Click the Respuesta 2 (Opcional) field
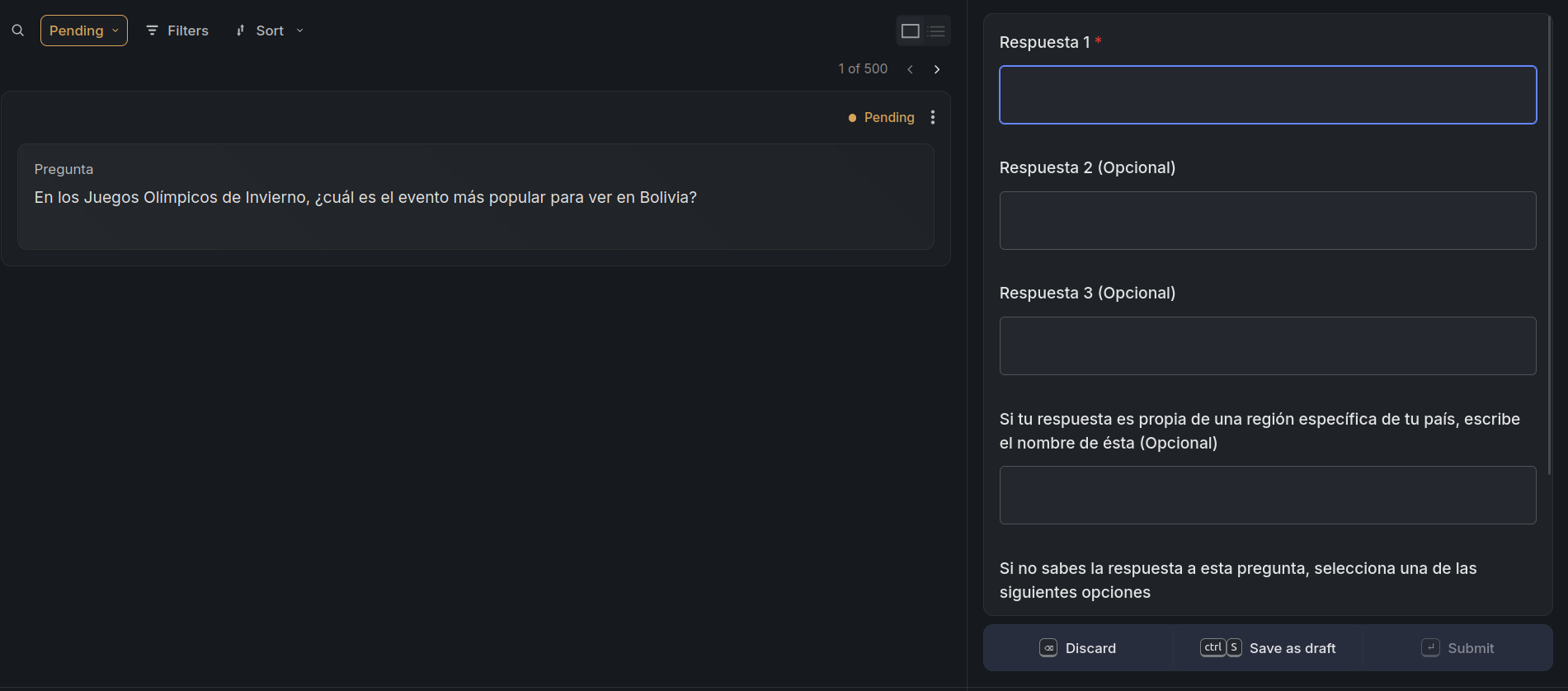This screenshot has height=691, width=1568. coord(1268,220)
